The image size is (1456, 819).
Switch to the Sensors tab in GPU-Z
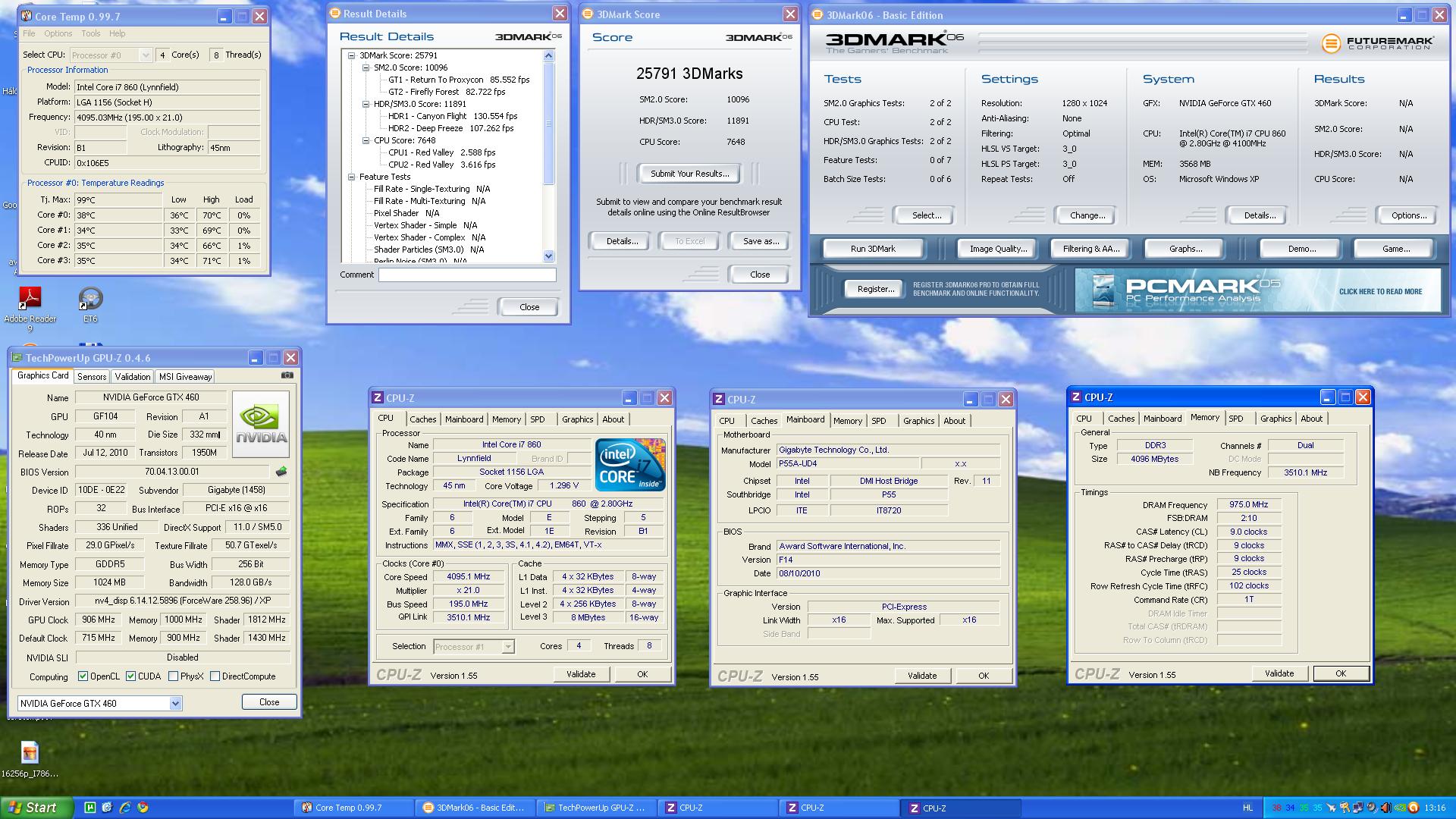[92, 377]
